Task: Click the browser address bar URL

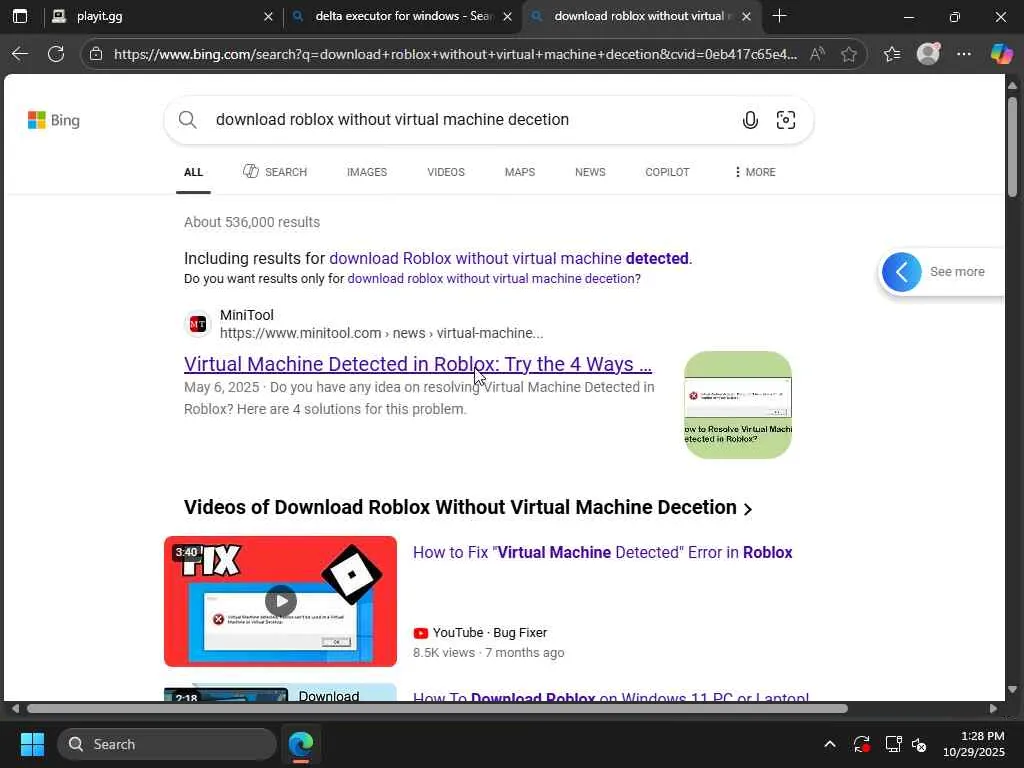Action: coord(455,54)
